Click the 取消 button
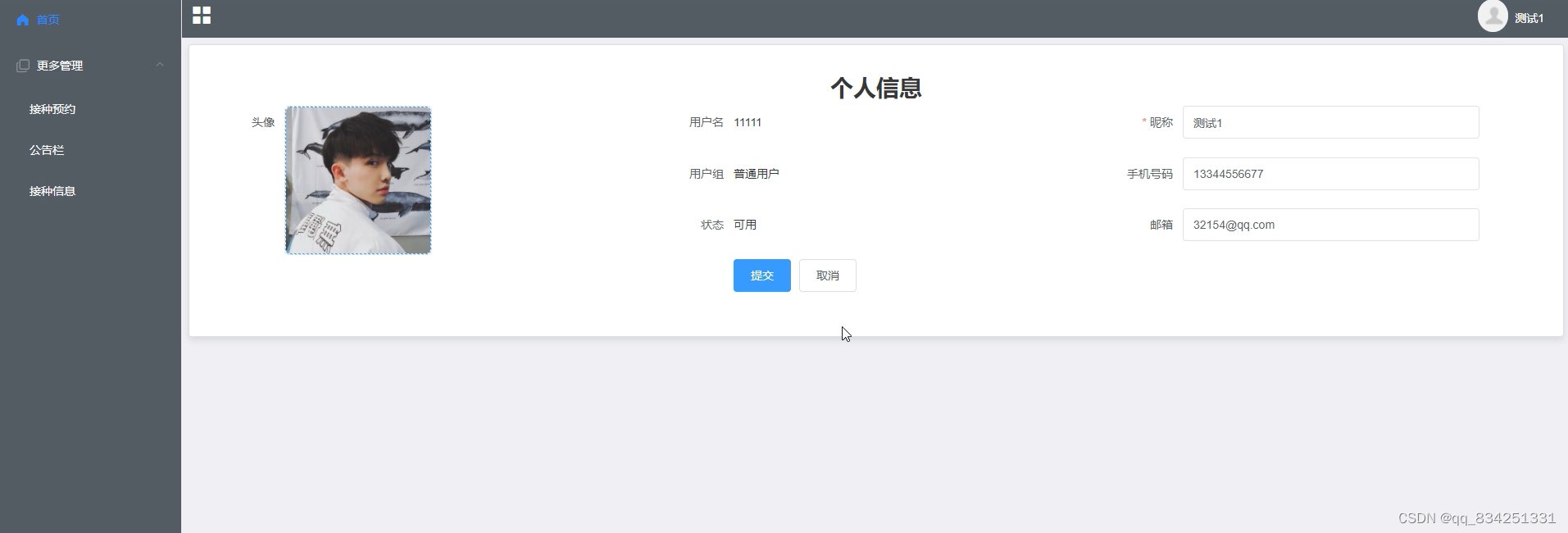Viewport: 1568px width, 533px height. coord(827,276)
